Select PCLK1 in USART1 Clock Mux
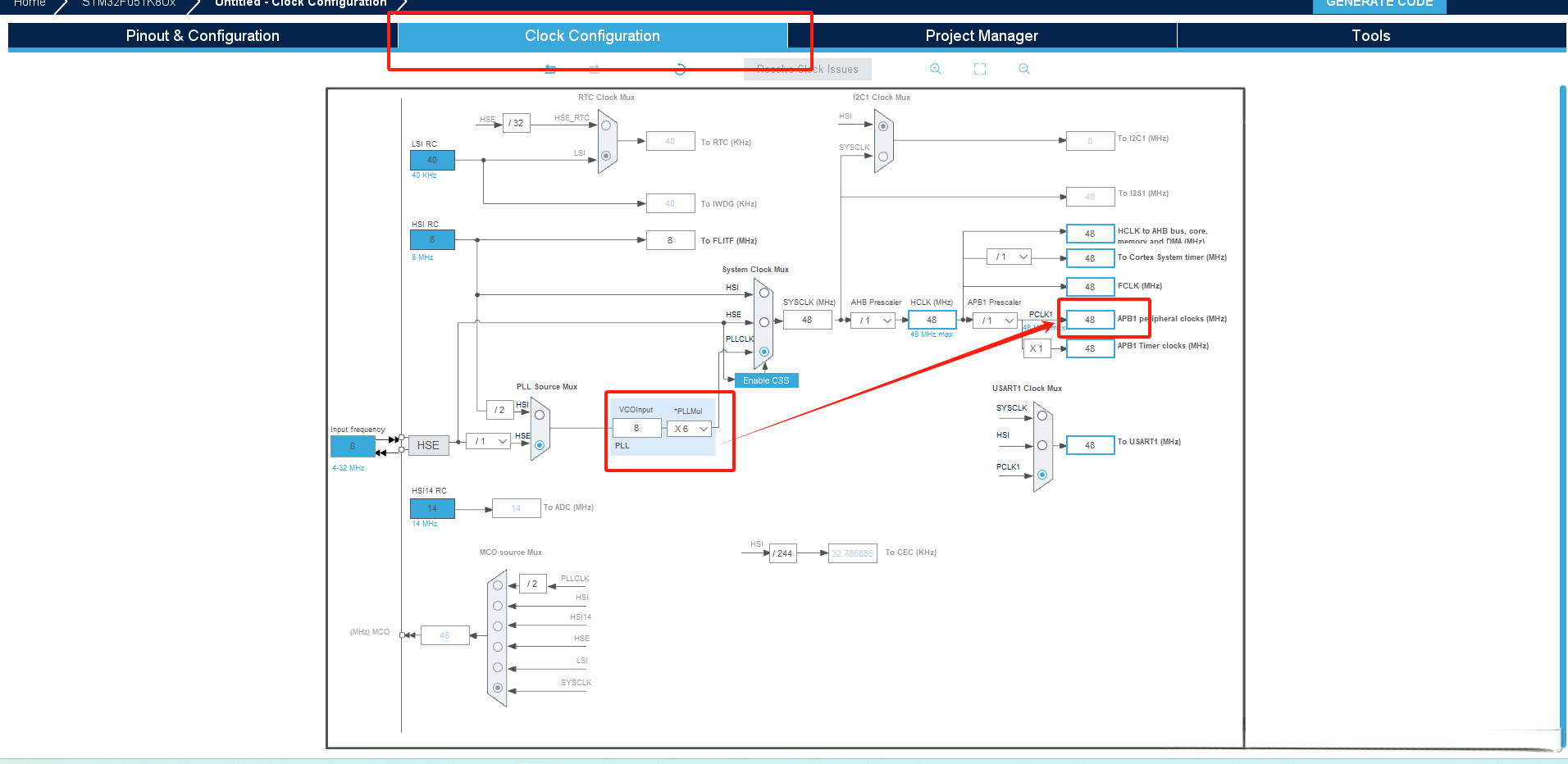The height and width of the screenshot is (764, 1568). 1042,475
